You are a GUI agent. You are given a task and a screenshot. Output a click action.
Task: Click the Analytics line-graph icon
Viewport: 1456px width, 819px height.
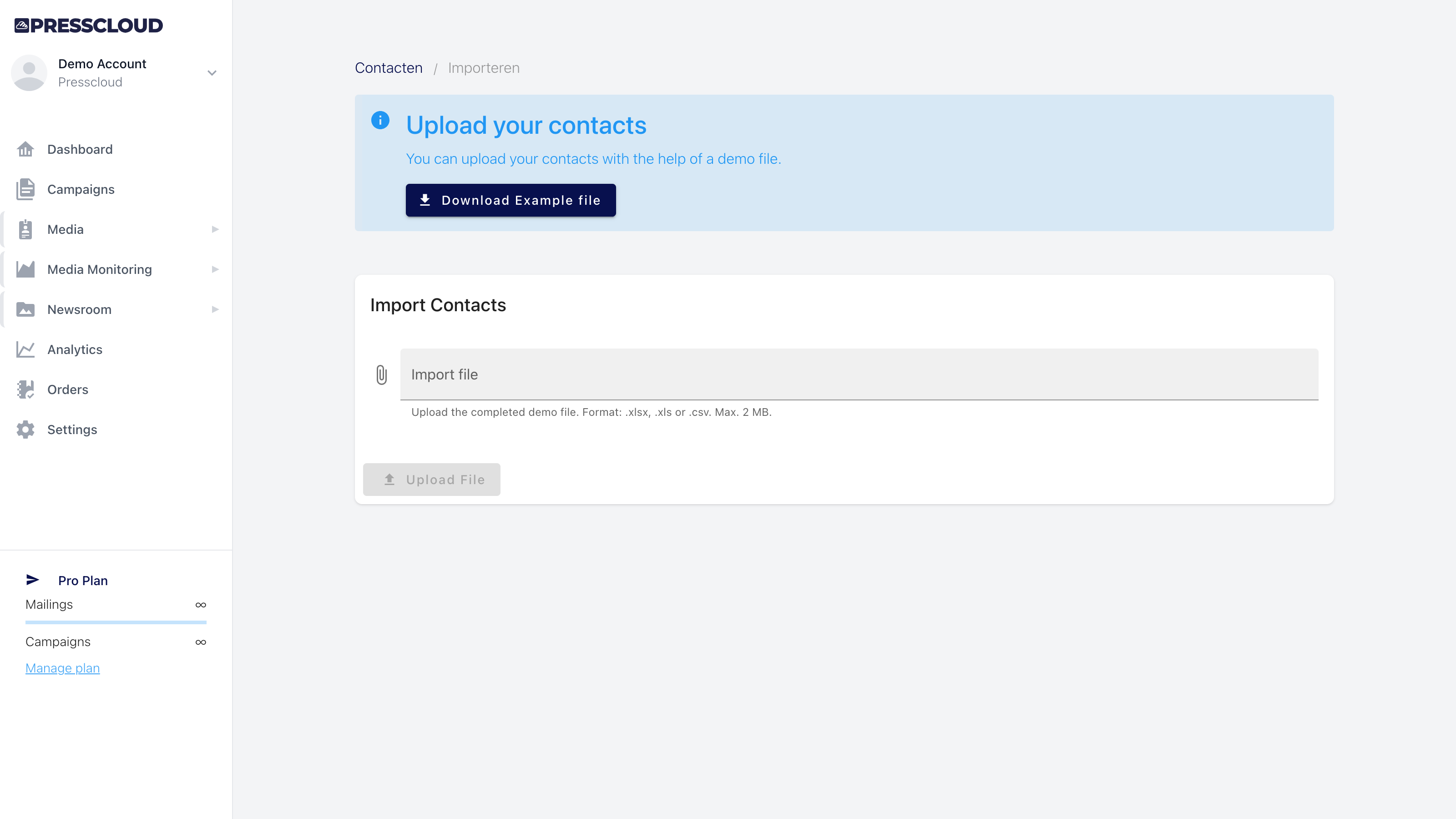(25, 350)
